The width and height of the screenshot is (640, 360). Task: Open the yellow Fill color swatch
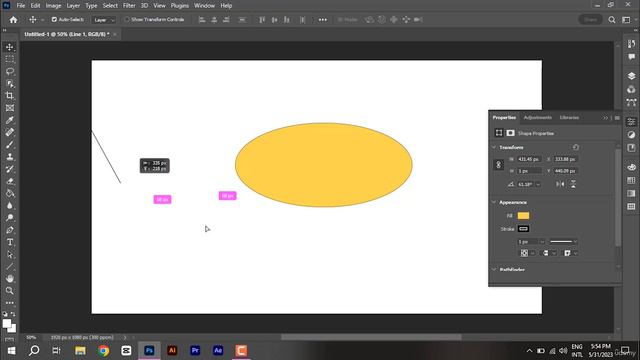(x=523, y=216)
